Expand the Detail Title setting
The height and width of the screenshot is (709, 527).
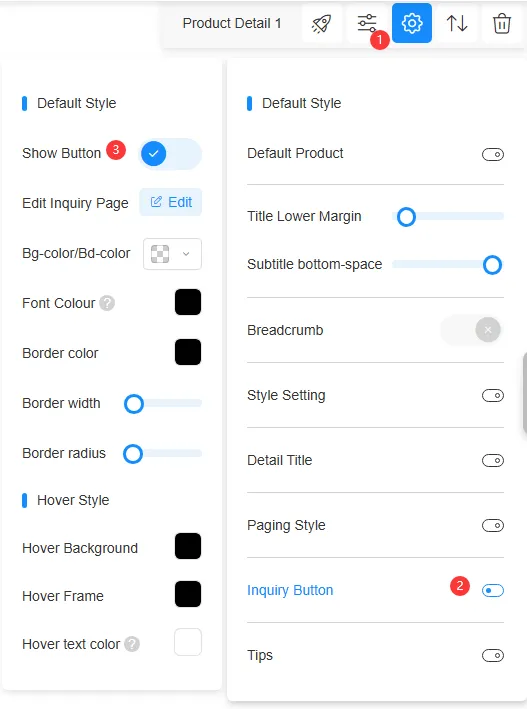tap(493, 461)
